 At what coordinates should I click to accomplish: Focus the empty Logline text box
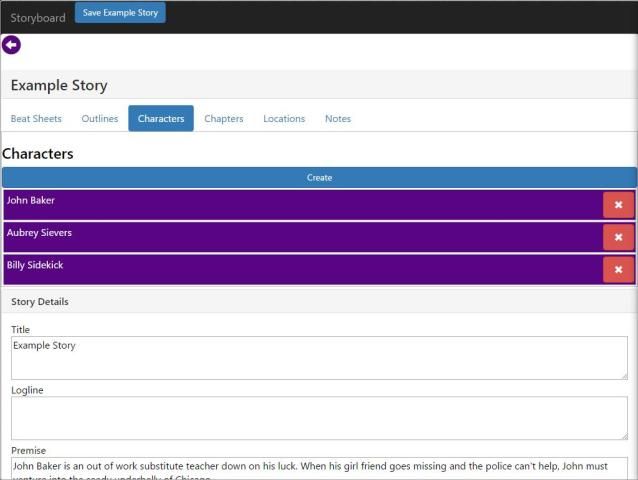tap(319, 418)
